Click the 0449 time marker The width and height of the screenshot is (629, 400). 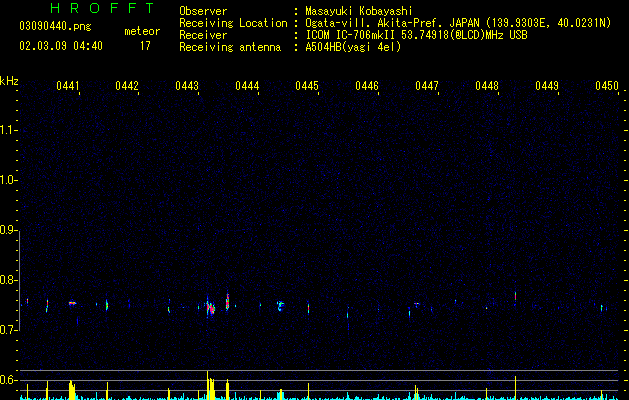click(547, 86)
